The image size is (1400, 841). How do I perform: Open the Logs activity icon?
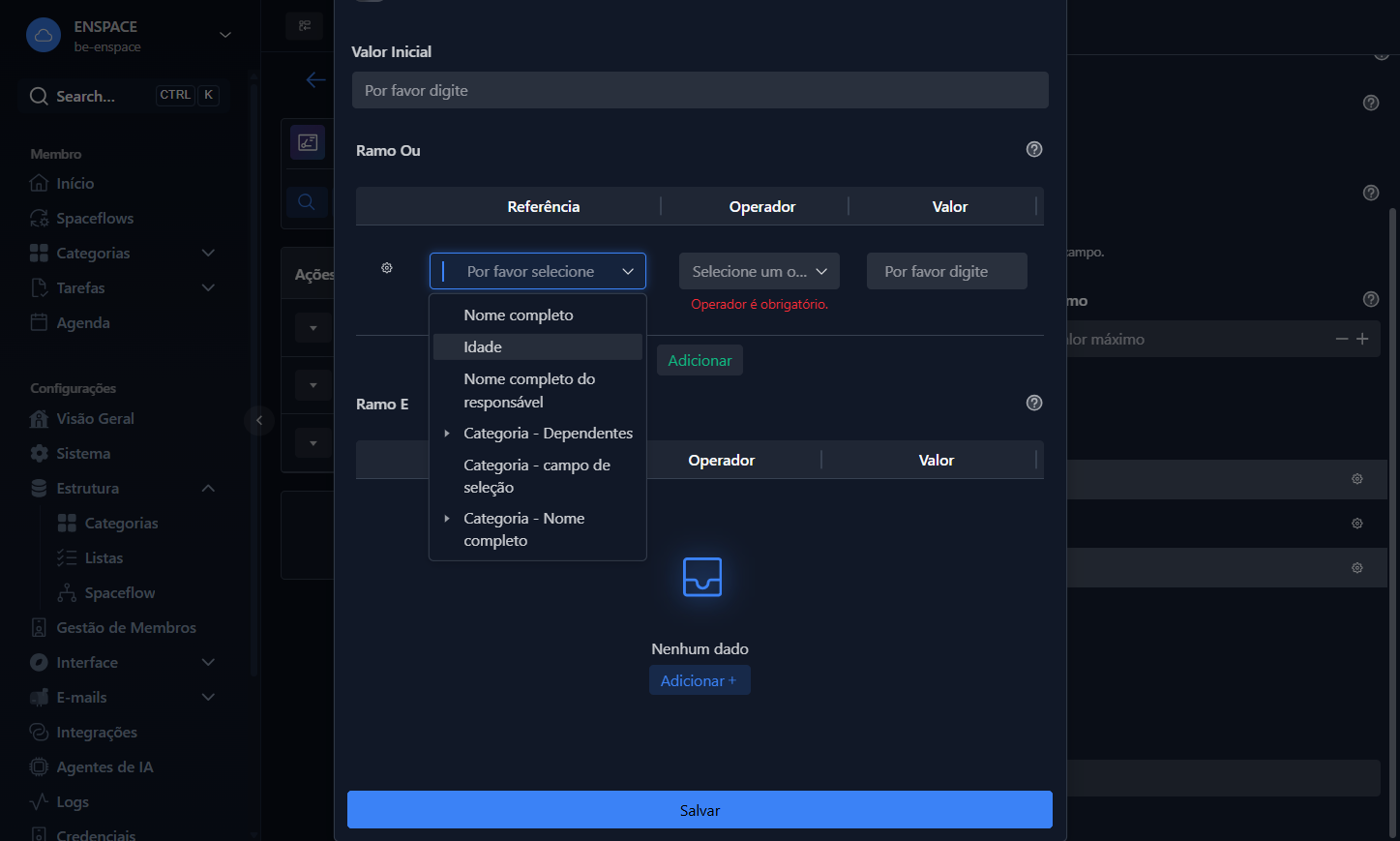39,801
